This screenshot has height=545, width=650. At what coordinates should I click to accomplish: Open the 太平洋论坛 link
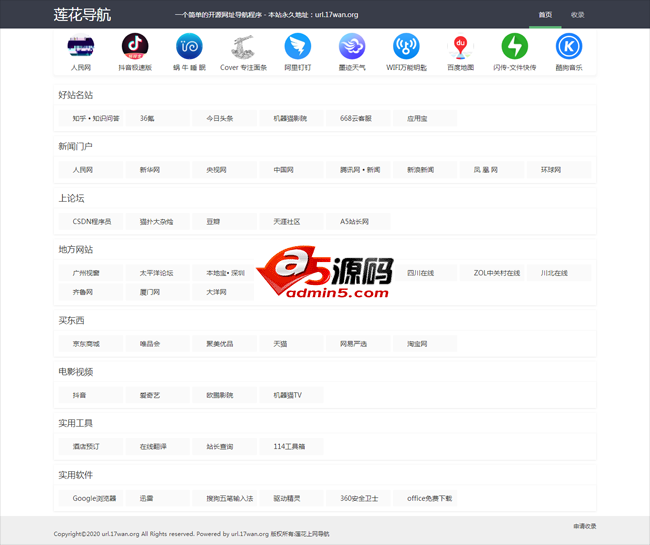point(158,273)
